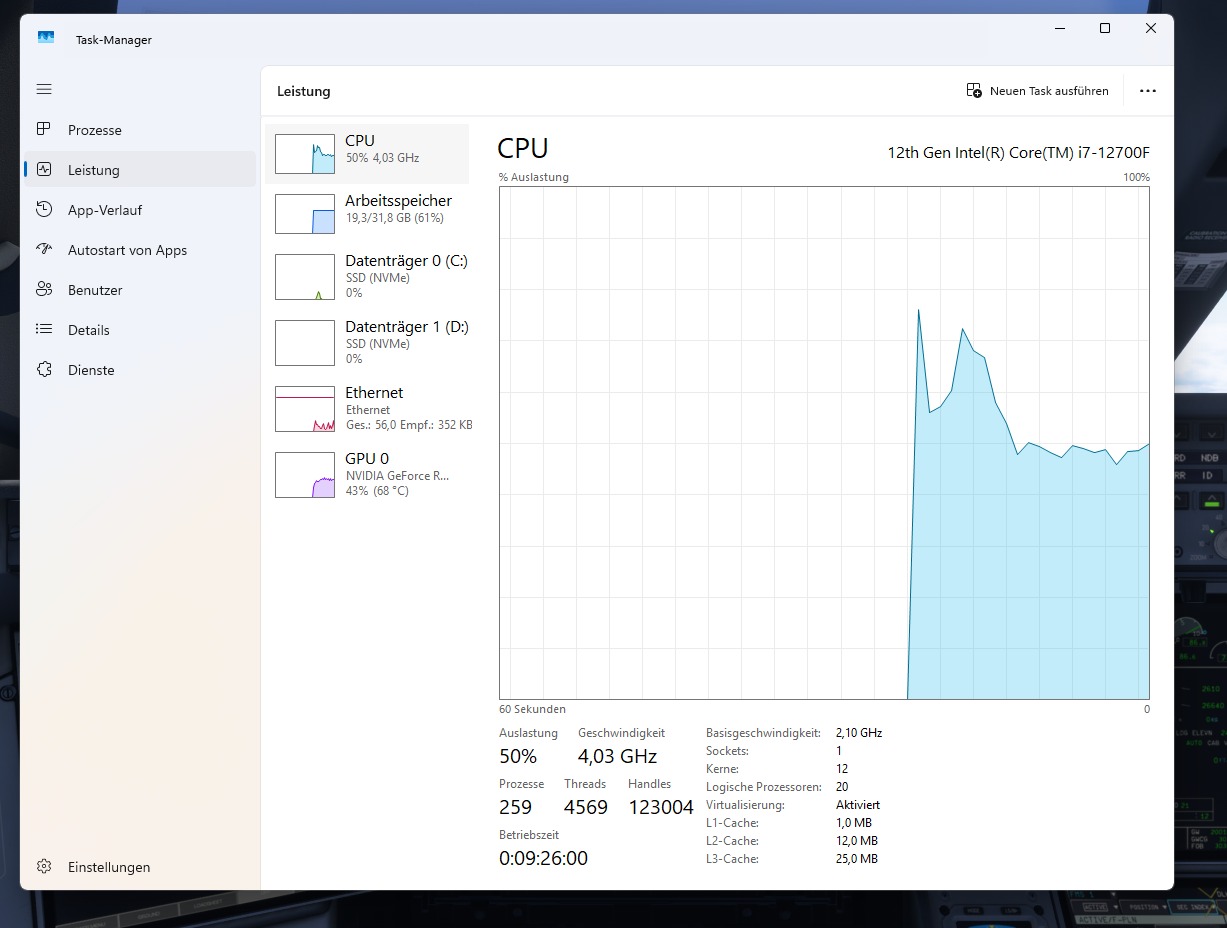The width and height of the screenshot is (1227, 928).
Task: Click the Benutzer users icon
Action: pyautogui.click(x=44, y=290)
